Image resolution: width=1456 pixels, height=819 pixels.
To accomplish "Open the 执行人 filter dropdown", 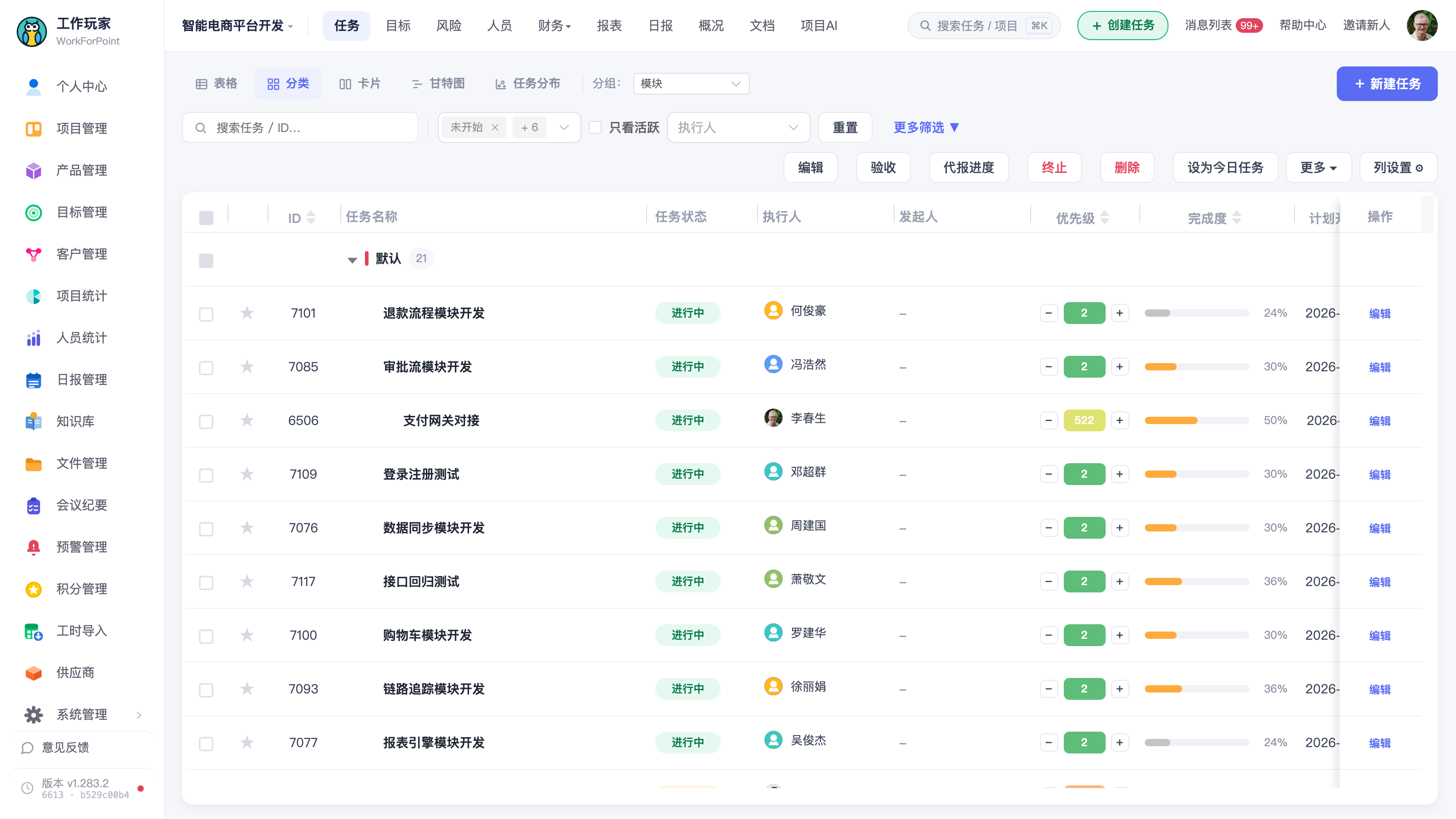I will pos(738,127).
